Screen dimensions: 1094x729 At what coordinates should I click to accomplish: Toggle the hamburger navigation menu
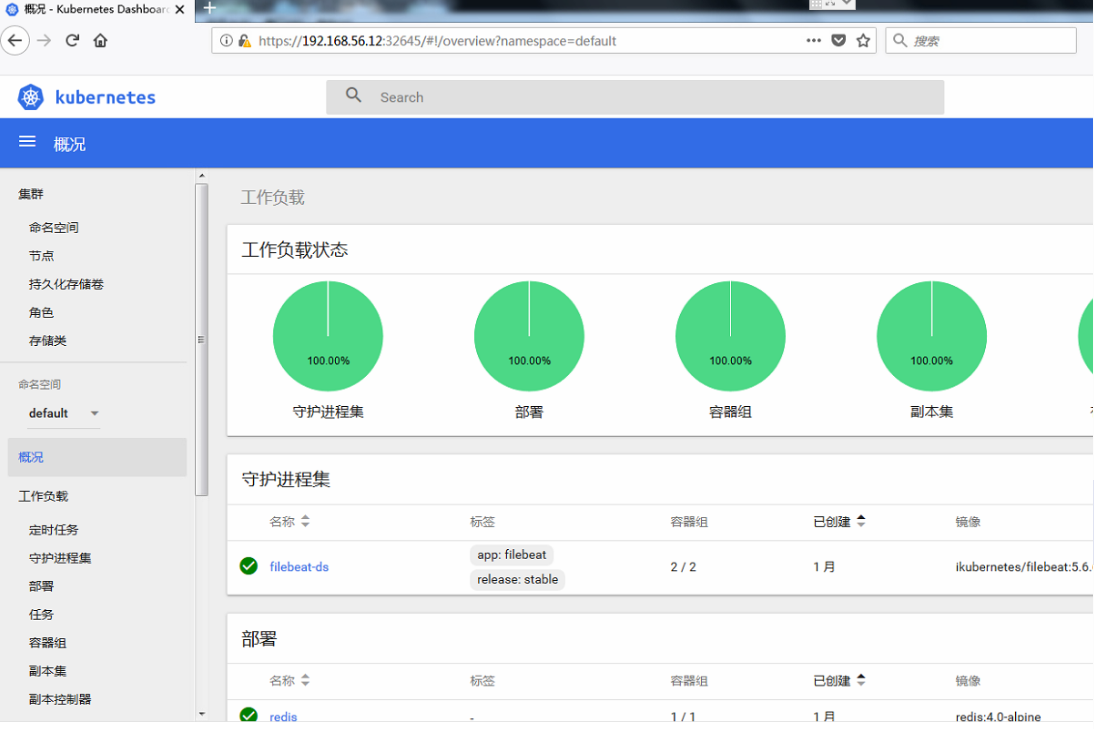[x=27, y=143]
